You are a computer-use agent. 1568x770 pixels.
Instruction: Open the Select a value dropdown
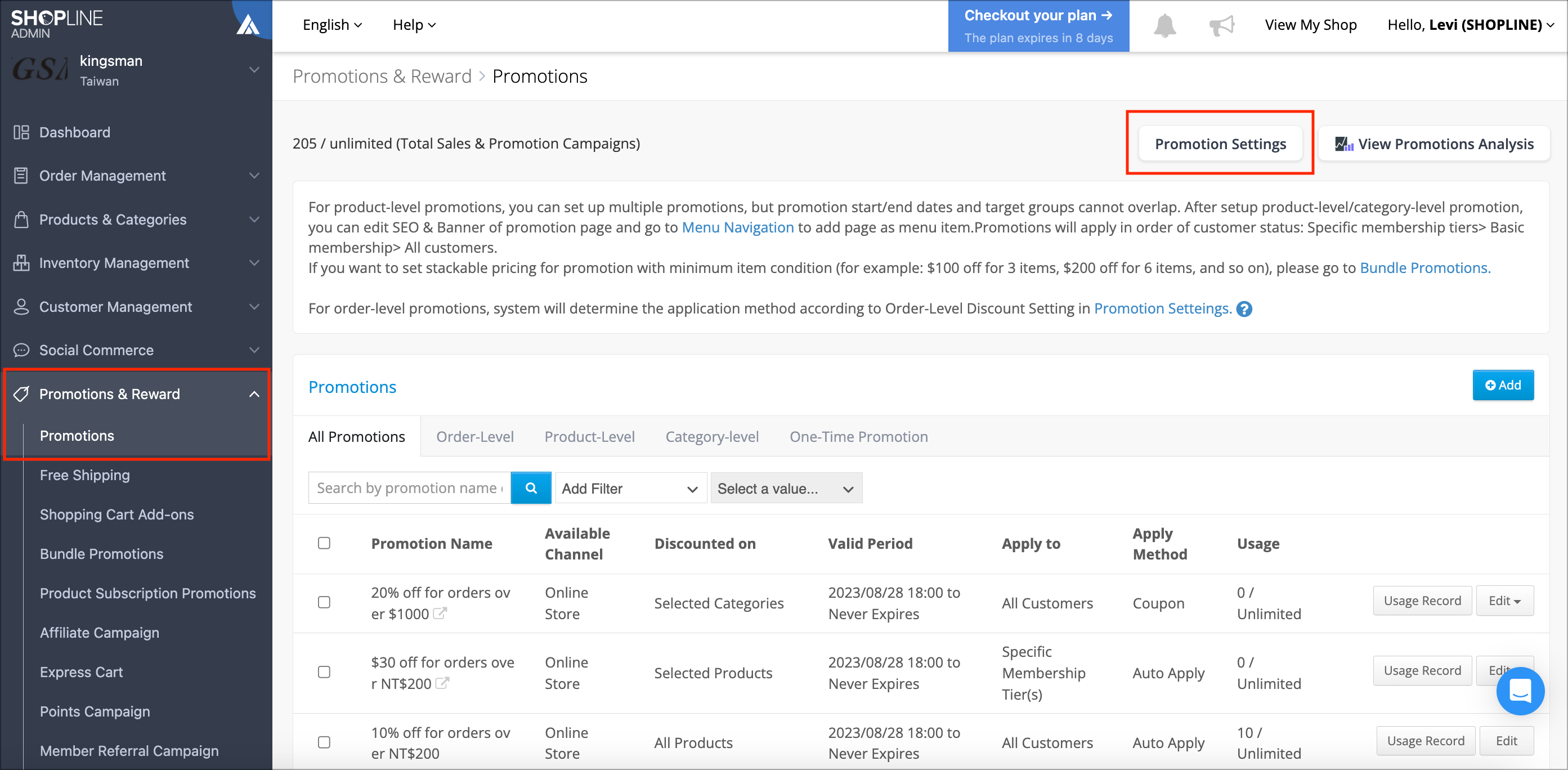pyautogui.click(x=786, y=488)
